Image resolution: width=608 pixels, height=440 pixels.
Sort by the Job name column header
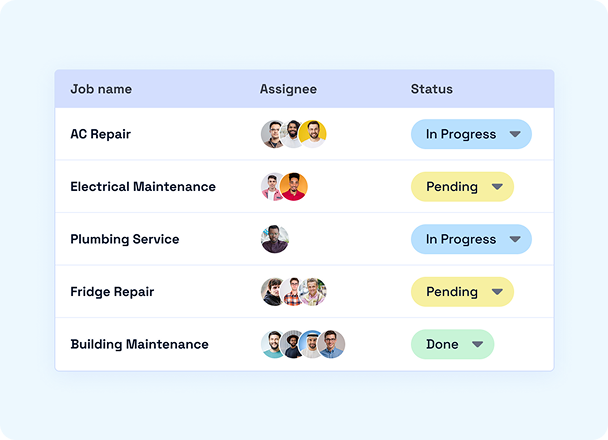[101, 89]
